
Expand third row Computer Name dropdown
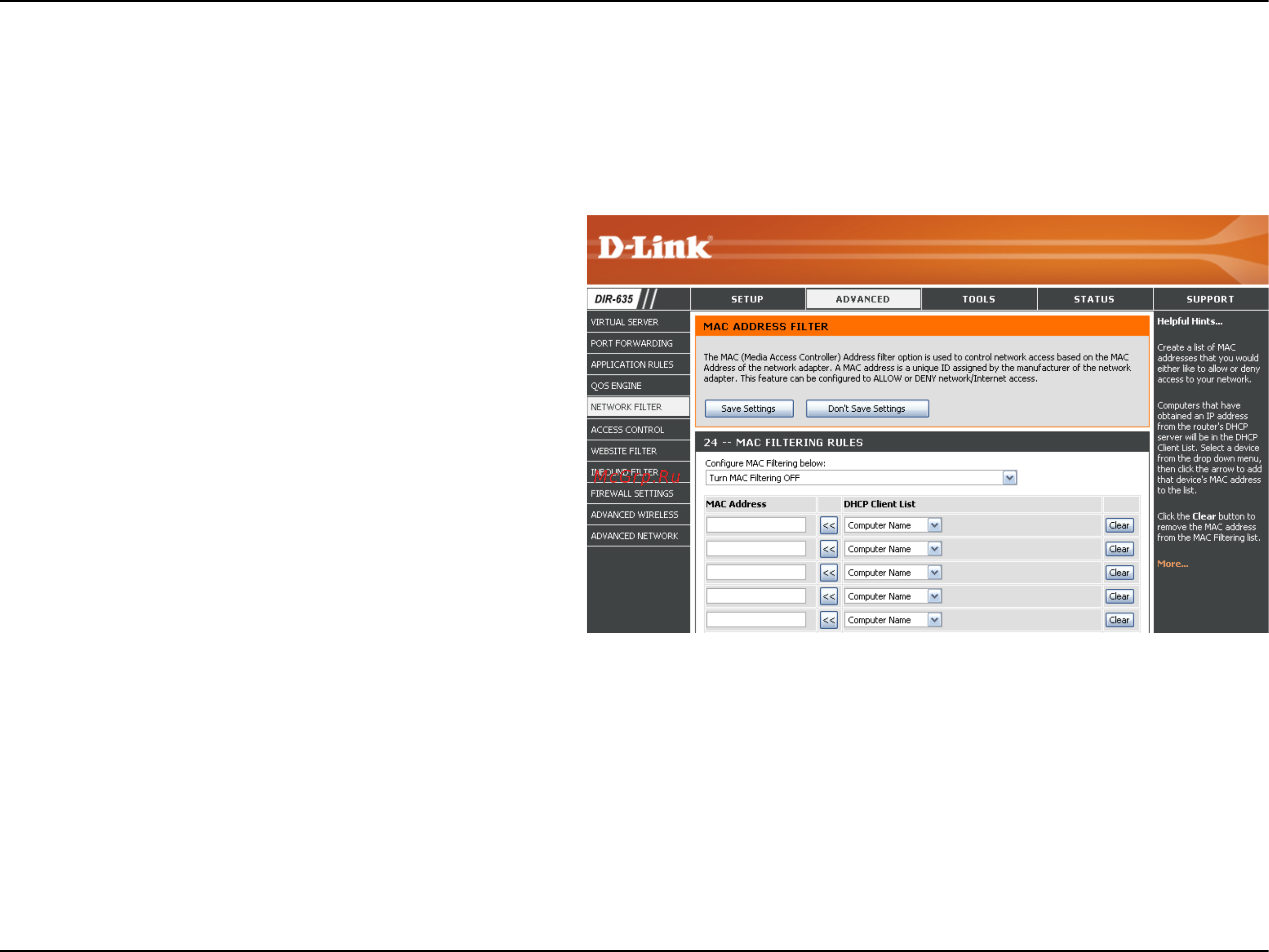(893, 572)
